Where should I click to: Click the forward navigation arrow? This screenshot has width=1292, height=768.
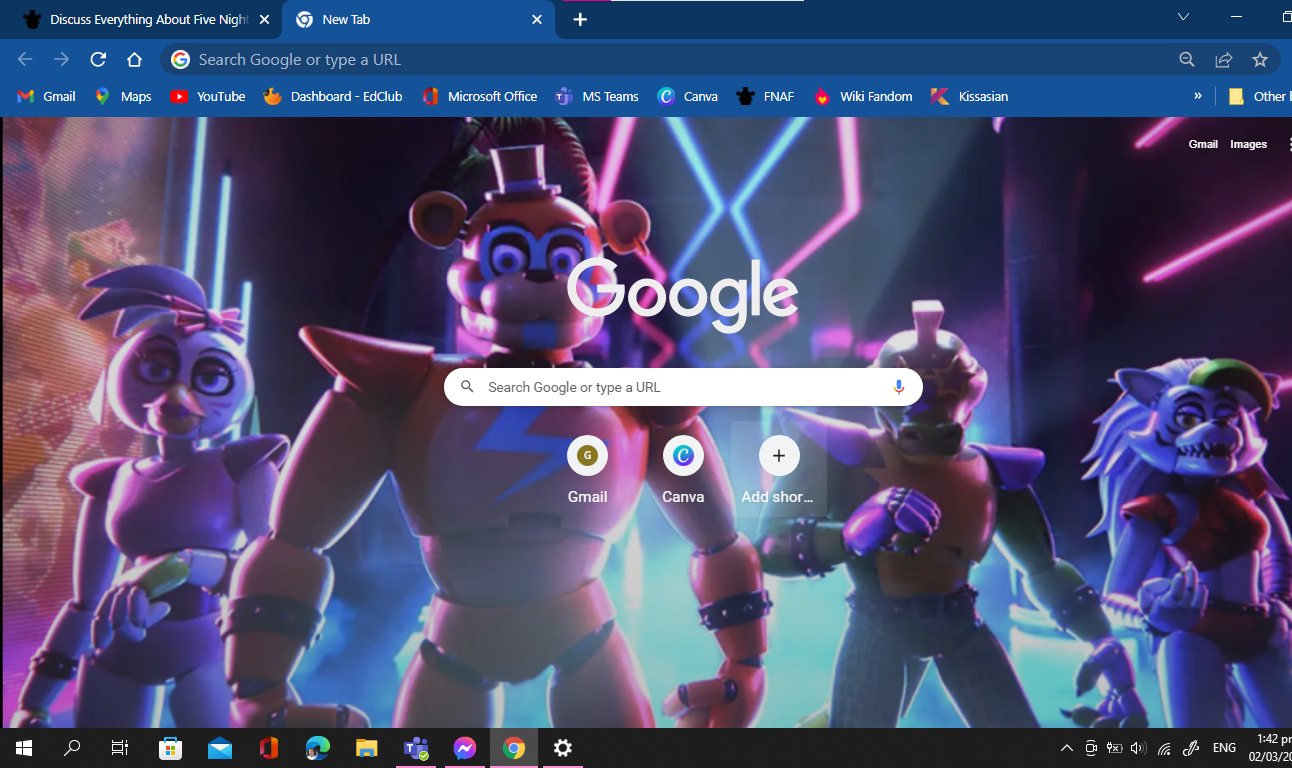coord(62,60)
